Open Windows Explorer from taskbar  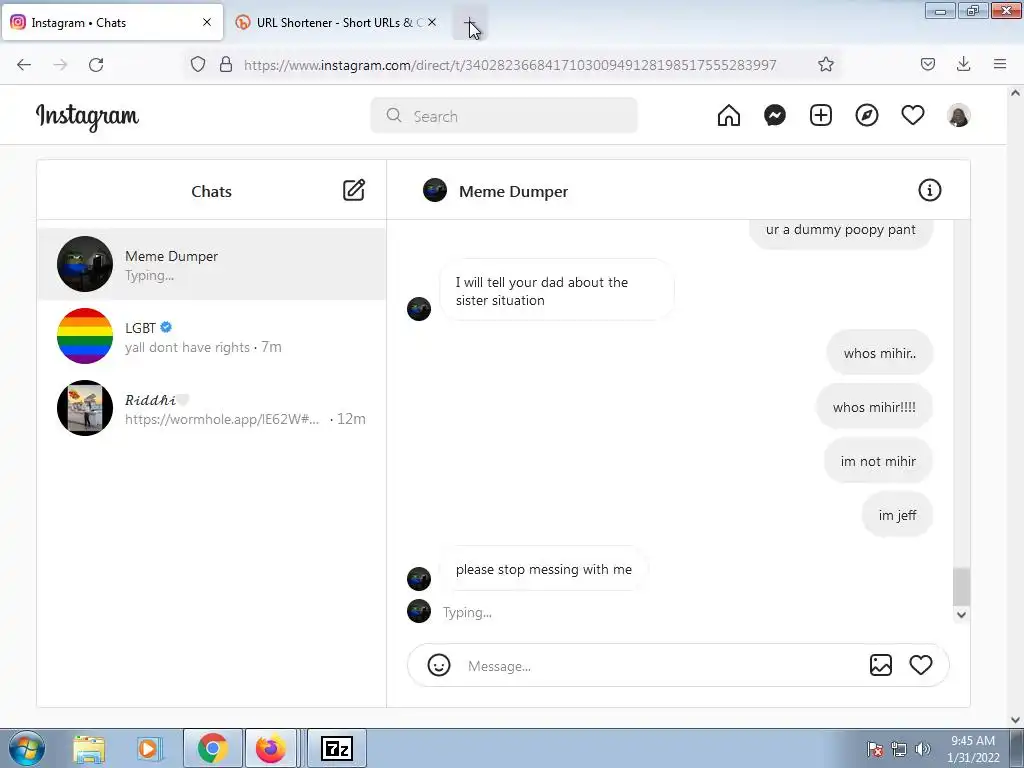[x=89, y=748]
